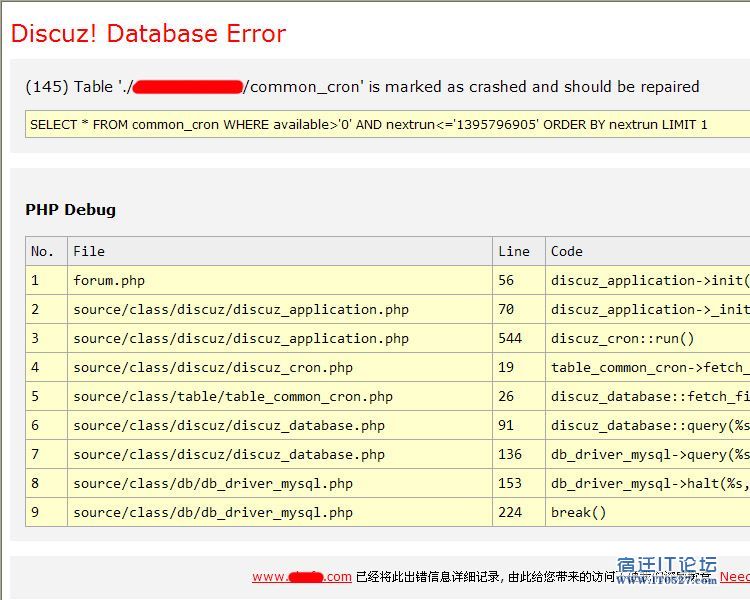Click the 'db_driver_mysql->query(%s' code cell
Image resolution: width=750 pixels, height=600 pixels.
pyautogui.click(x=648, y=455)
